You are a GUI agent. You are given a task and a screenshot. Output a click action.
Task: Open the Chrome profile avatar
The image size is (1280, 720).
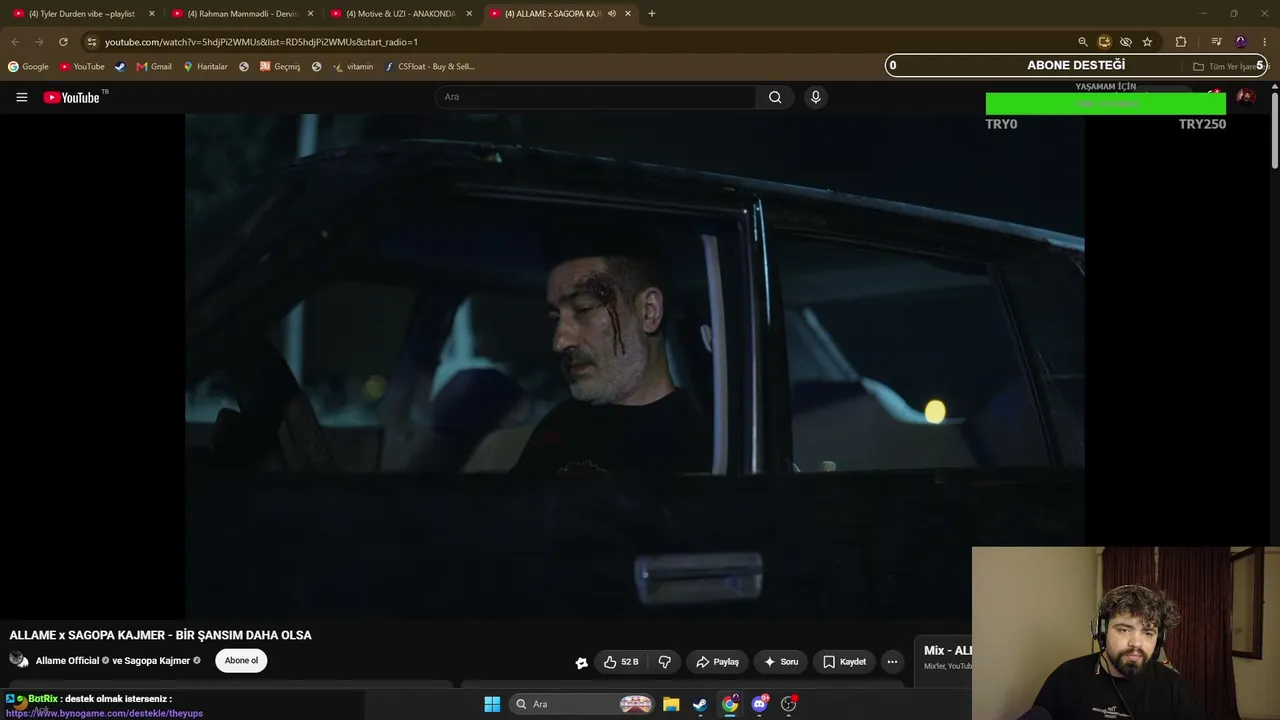[x=1241, y=42]
